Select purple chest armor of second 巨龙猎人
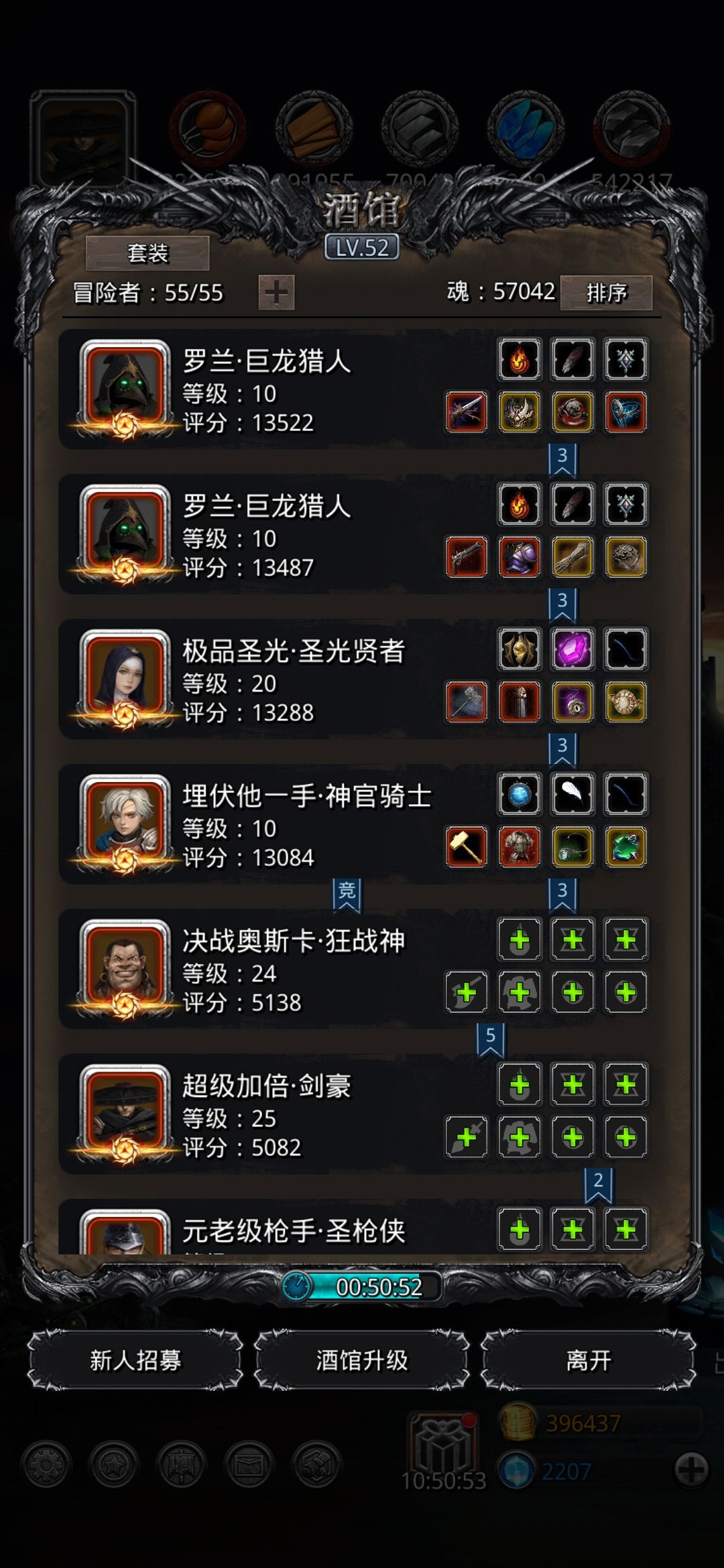The width and height of the screenshot is (724, 1568). (520, 557)
